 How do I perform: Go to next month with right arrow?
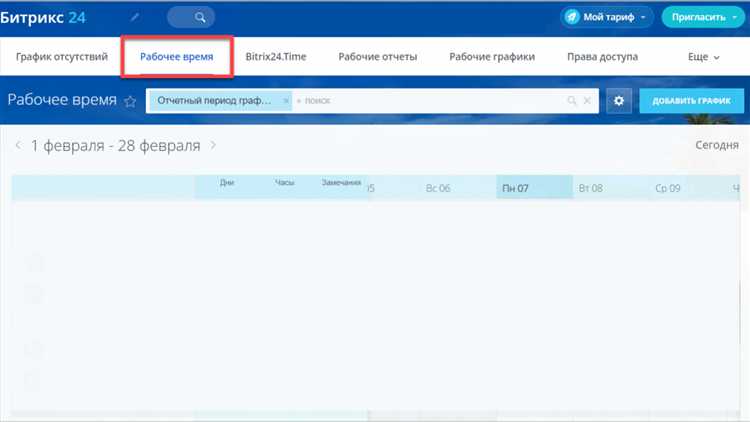tap(213, 145)
